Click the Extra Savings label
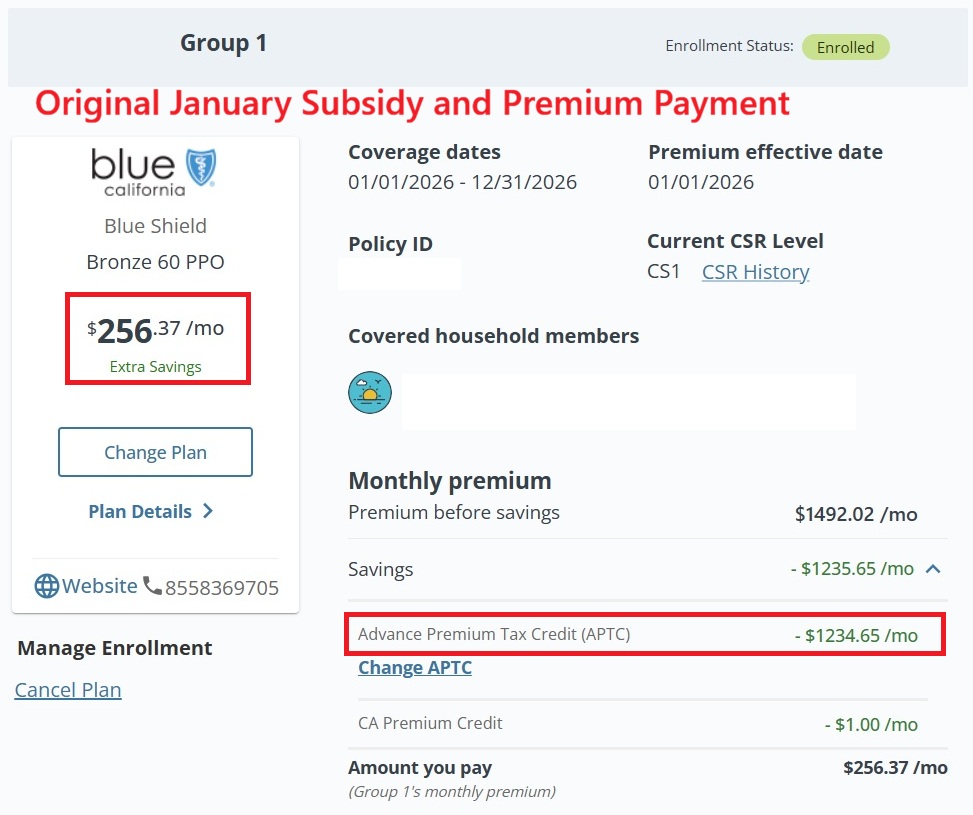Screen dimensions: 973x815 (x=157, y=366)
